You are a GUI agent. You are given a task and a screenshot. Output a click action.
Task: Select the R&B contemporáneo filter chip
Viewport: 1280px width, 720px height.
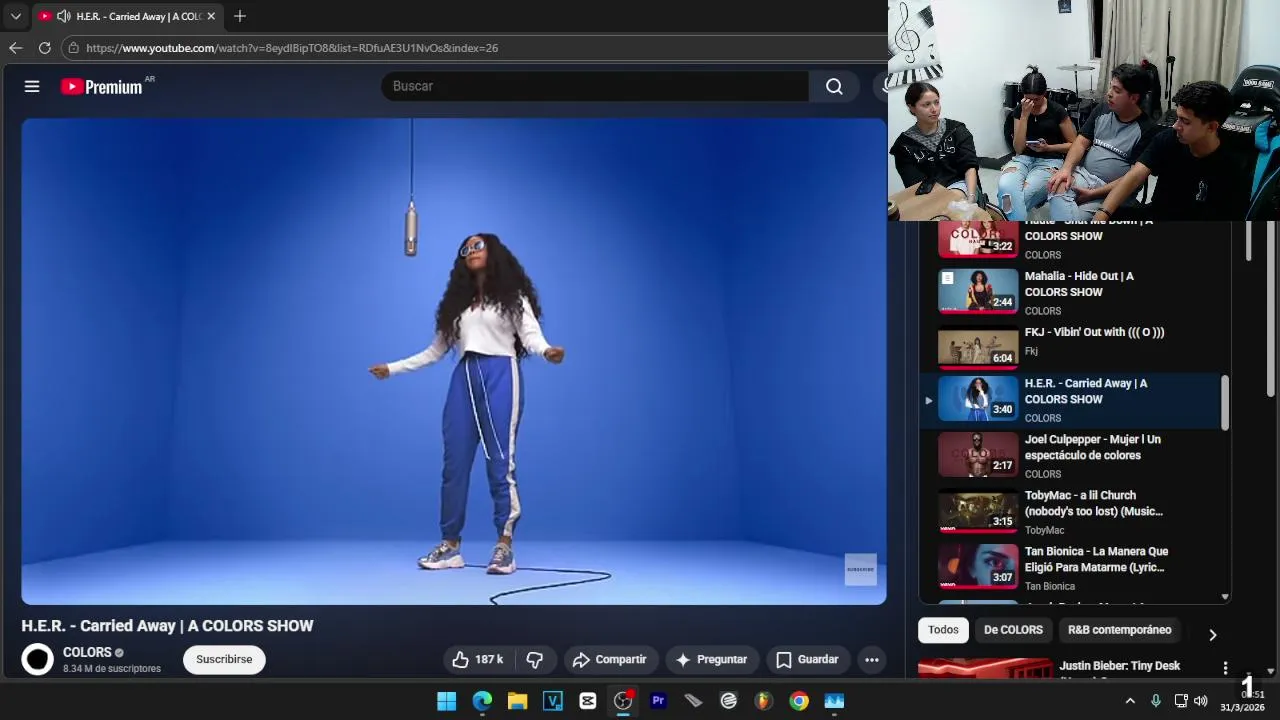1119,630
